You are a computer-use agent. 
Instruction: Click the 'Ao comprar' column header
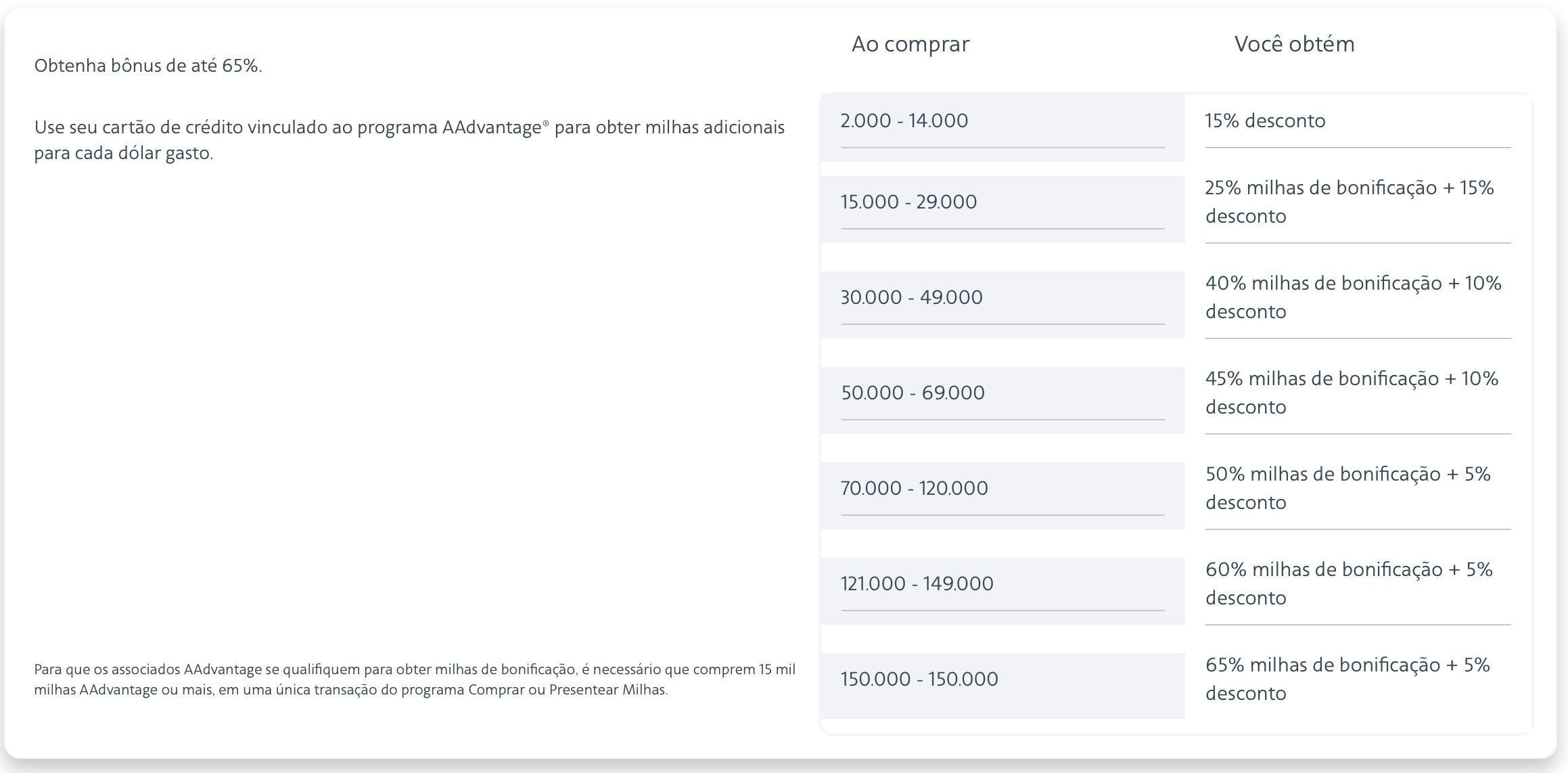[910, 44]
